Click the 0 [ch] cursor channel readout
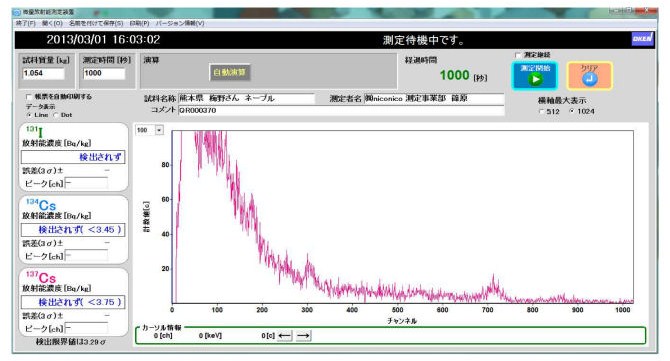This screenshot has width=670, height=361. [163, 336]
